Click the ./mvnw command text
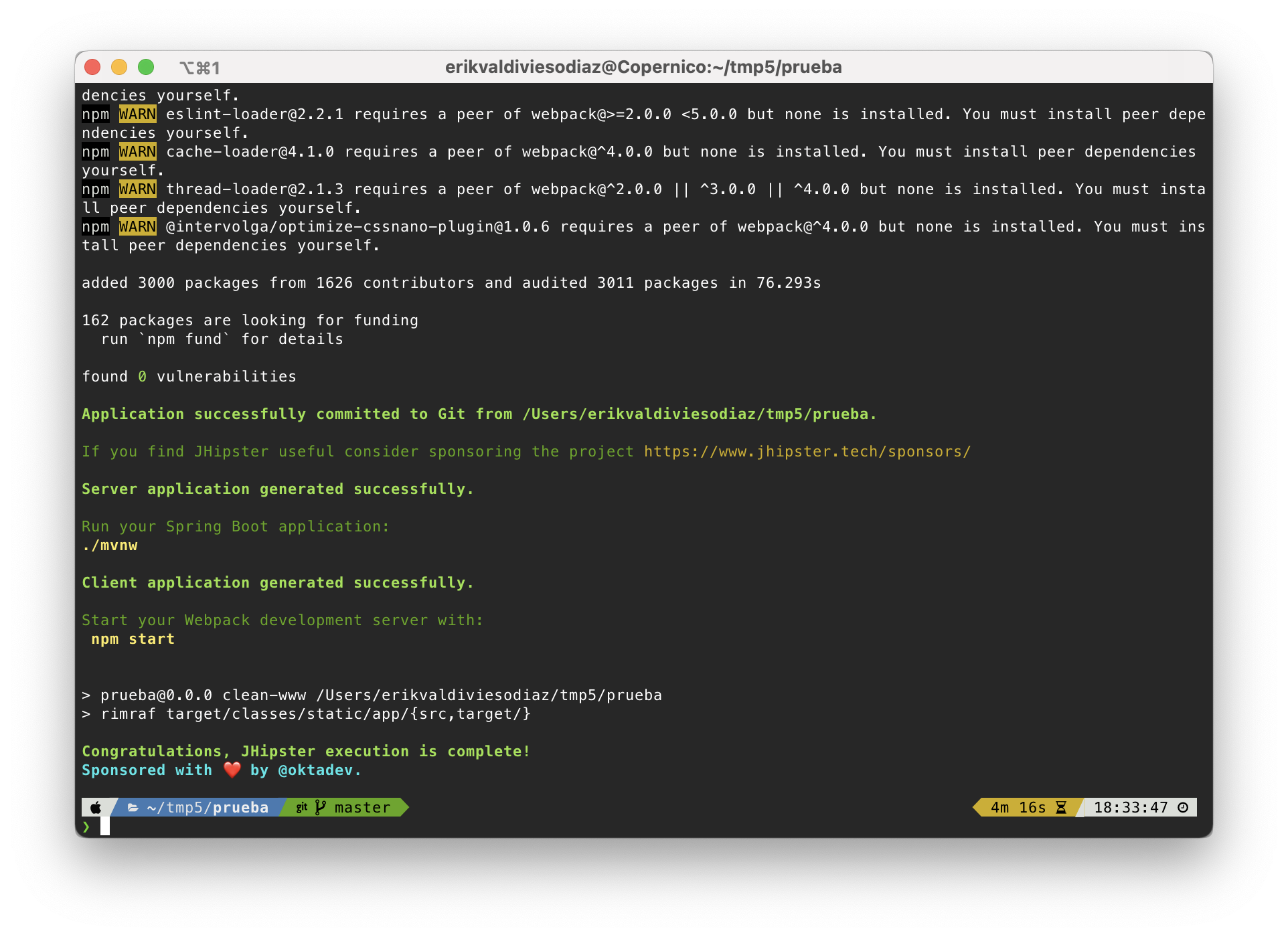The height and width of the screenshot is (937, 1288). [110, 545]
